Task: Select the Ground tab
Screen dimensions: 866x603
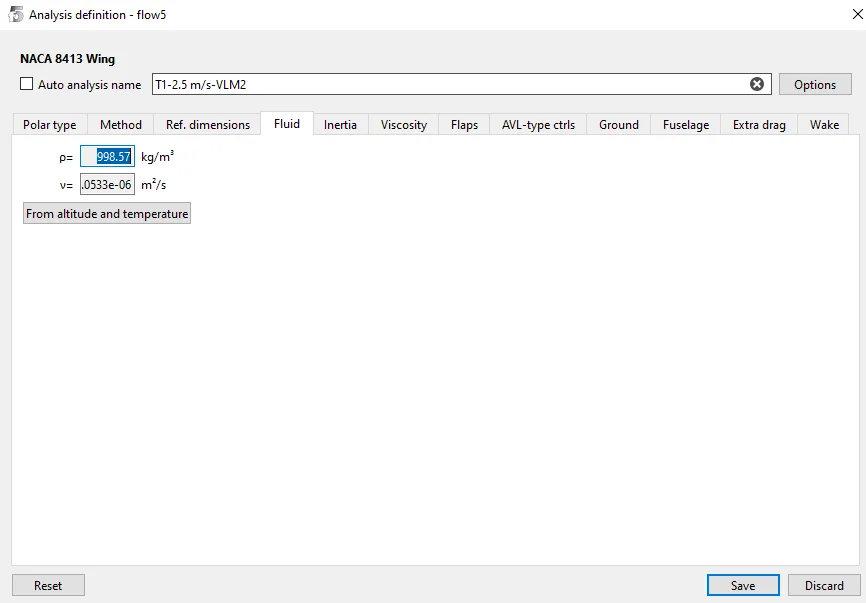Action: [619, 125]
